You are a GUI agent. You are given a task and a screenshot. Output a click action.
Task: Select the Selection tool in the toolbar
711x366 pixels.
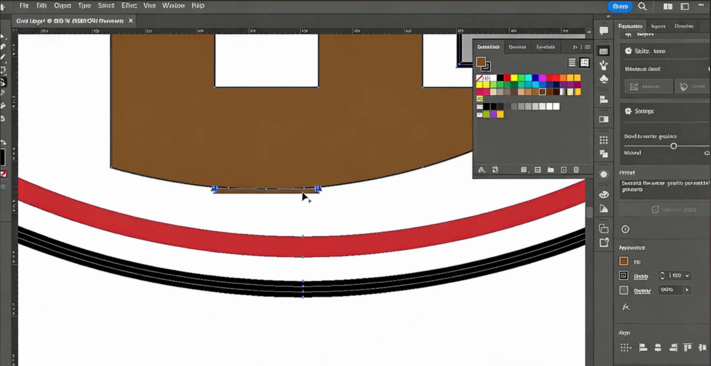point(3,37)
